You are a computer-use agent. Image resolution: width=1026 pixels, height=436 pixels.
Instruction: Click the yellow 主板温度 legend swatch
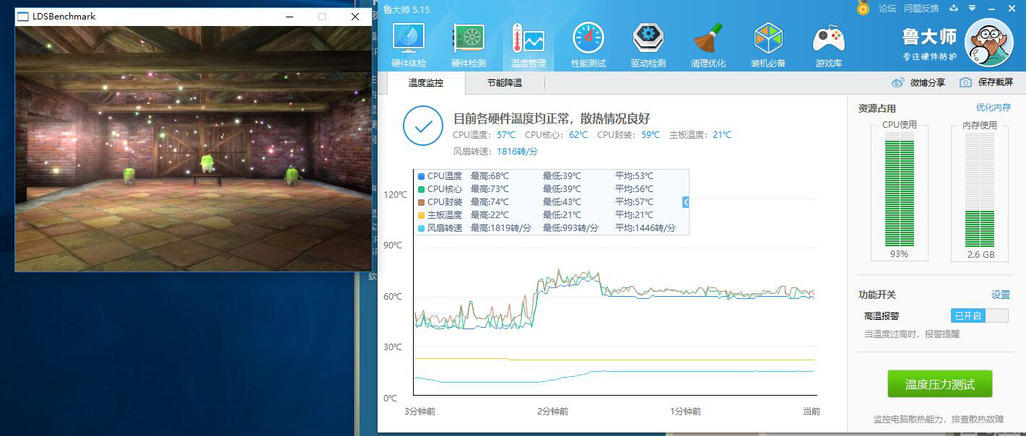[421, 215]
